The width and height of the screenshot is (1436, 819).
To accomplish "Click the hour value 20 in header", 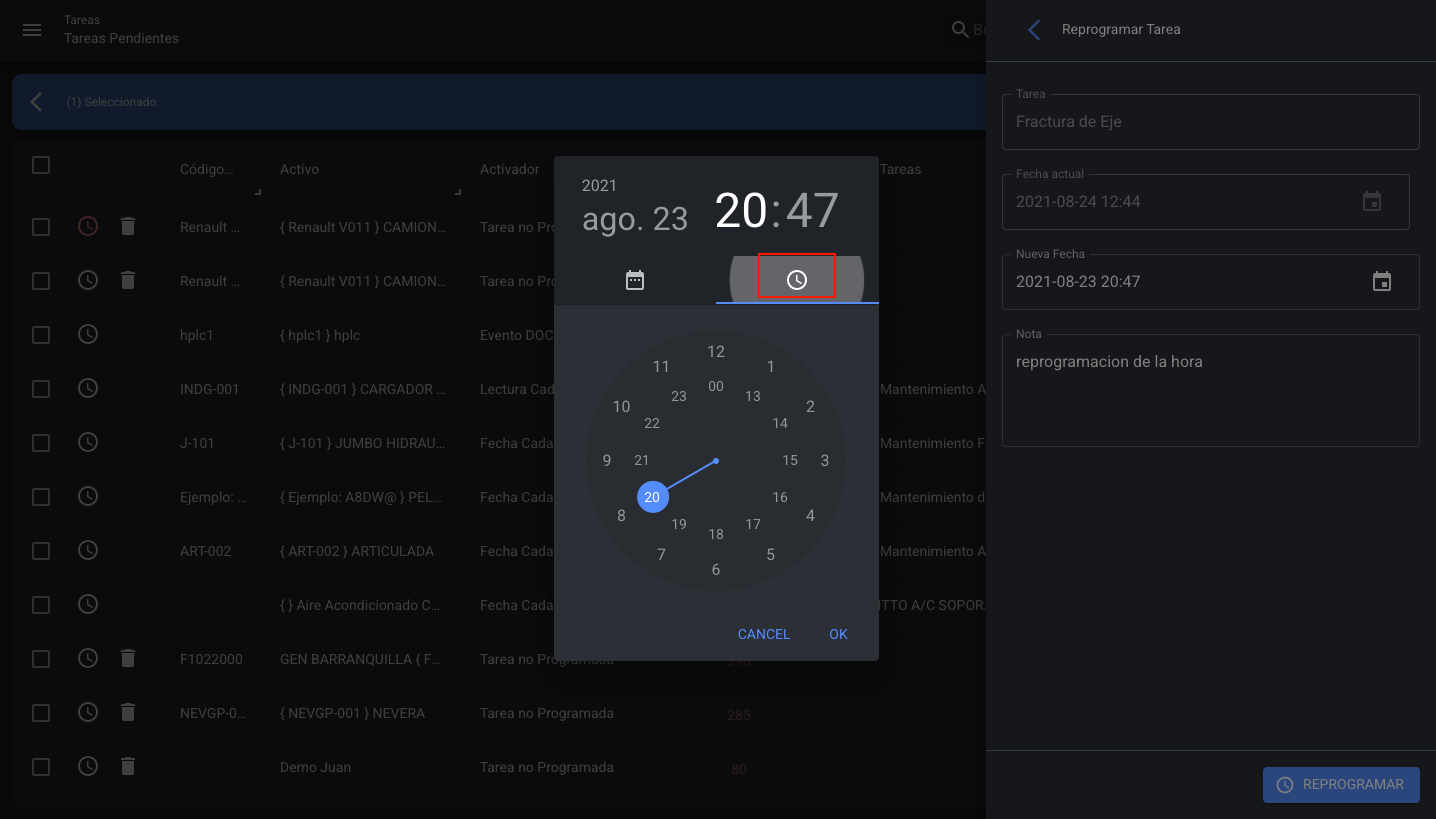I will [740, 211].
